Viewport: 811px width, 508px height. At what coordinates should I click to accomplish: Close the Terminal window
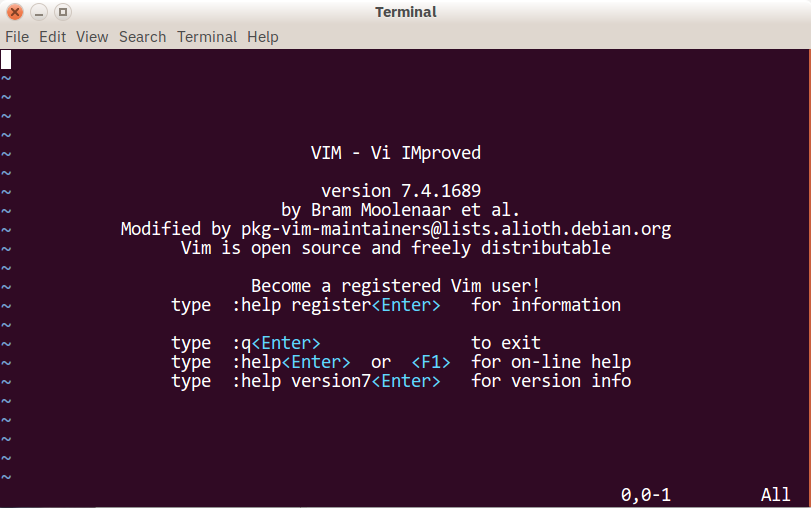[x=15, y=12]
